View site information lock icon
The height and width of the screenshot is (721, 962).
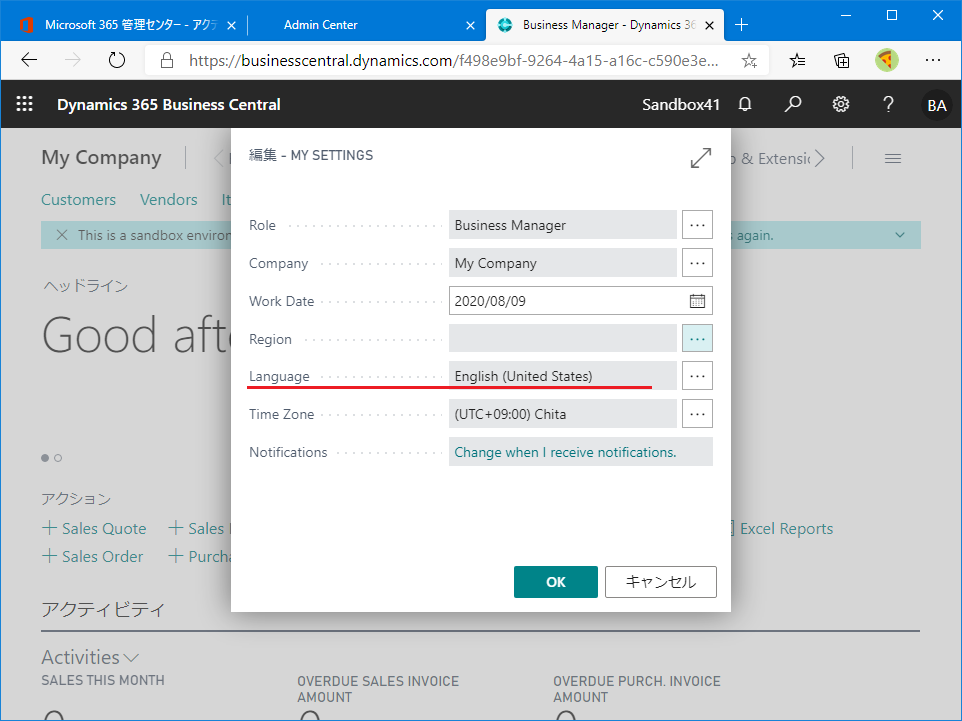click(166, 60)
